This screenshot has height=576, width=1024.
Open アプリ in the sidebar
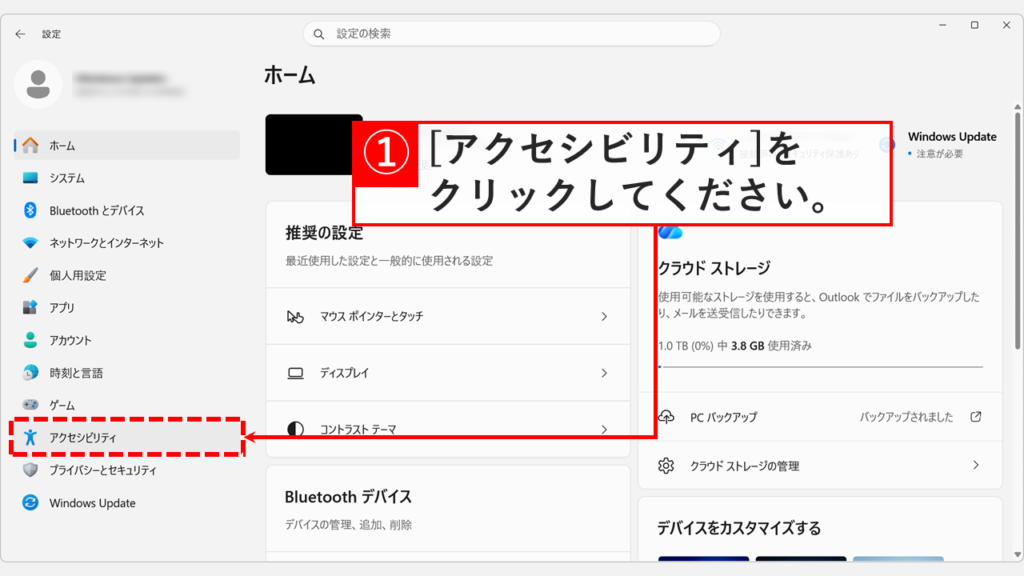pyautogui.click(x=127, y=307)
